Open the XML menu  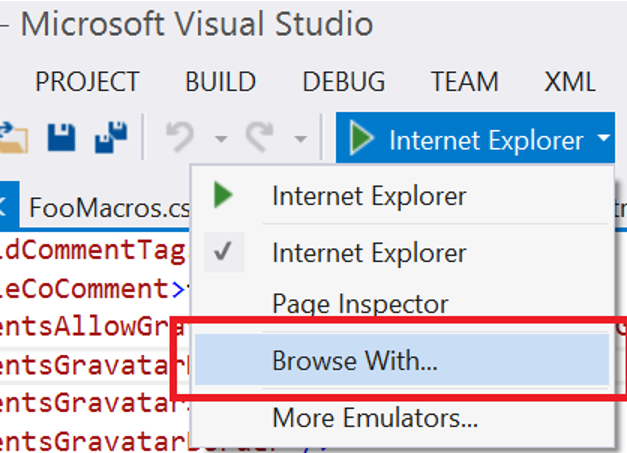coord(570,82)
